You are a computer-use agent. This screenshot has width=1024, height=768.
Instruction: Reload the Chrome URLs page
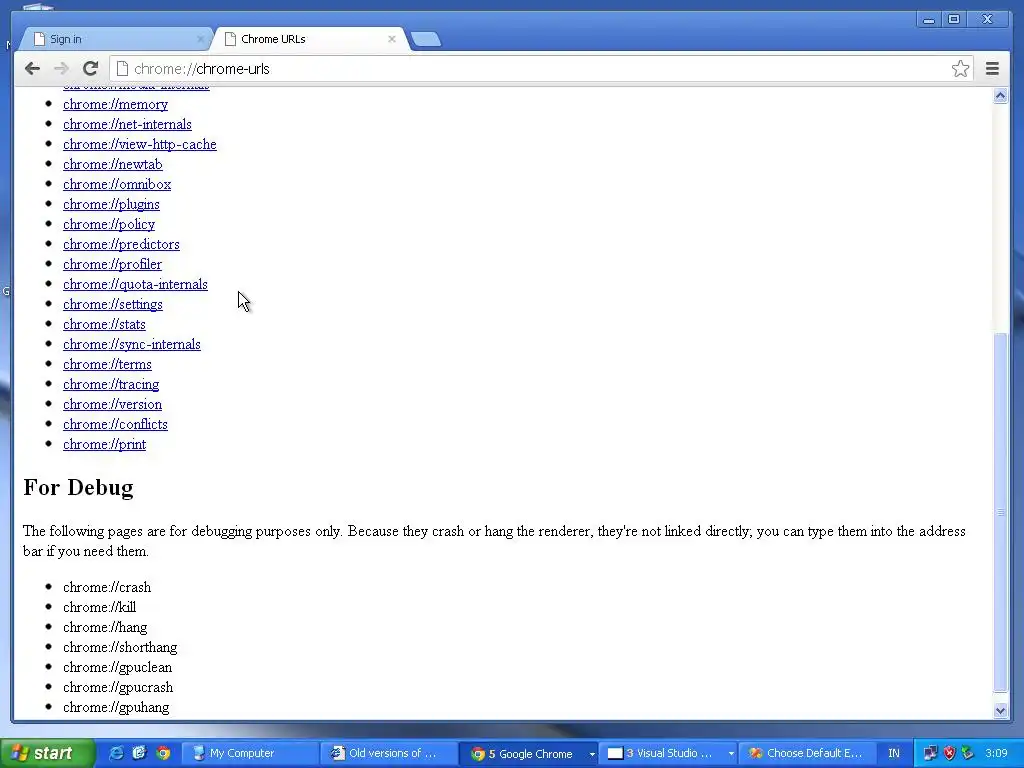(x=90, y=69)
